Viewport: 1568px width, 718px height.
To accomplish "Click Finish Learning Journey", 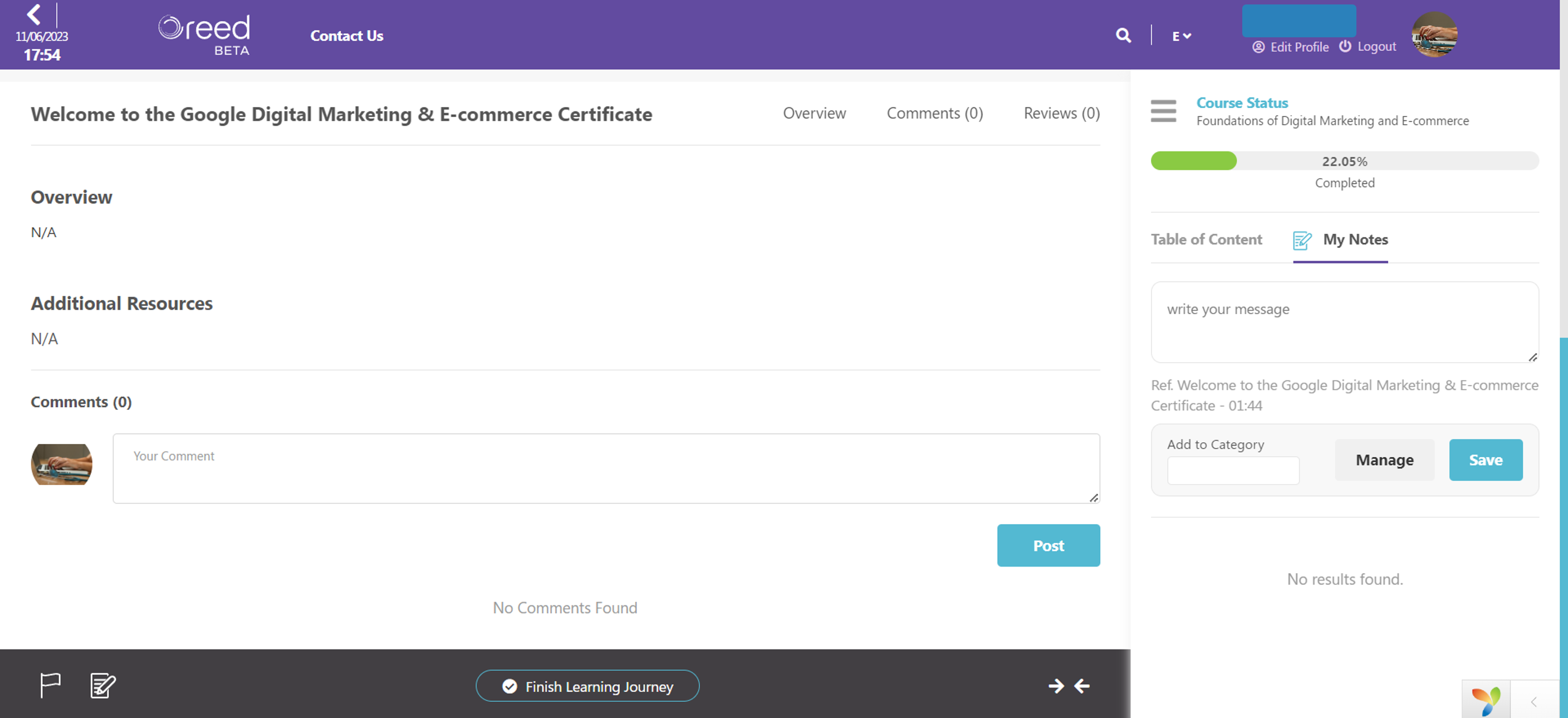I will tap(587, 686).
